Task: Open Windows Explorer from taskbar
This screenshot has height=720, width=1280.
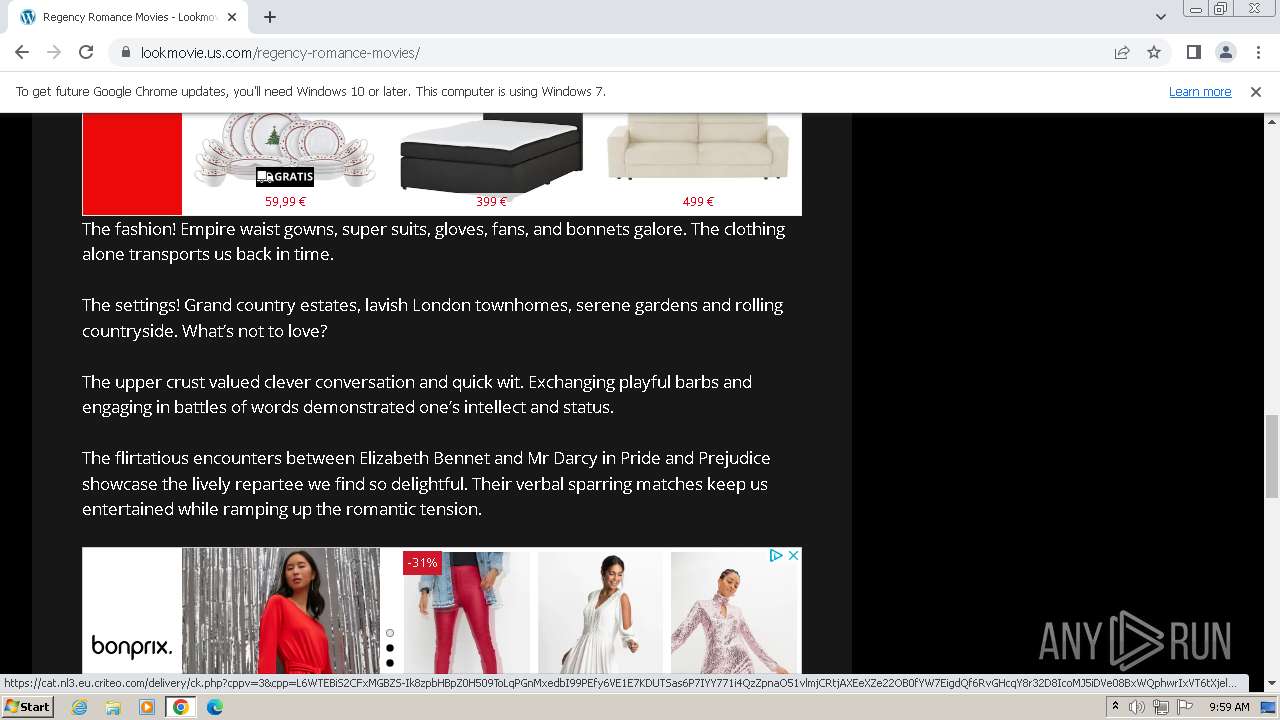Action: [113, 707]
